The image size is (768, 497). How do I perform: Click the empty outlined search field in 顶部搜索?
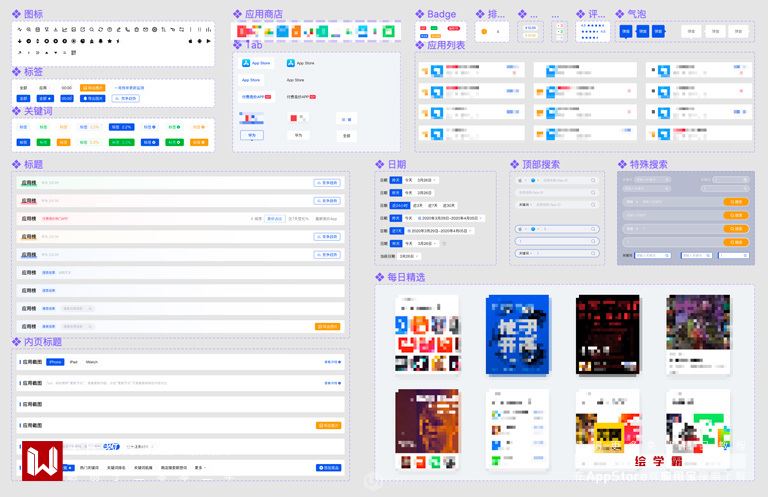click(557, 241)
